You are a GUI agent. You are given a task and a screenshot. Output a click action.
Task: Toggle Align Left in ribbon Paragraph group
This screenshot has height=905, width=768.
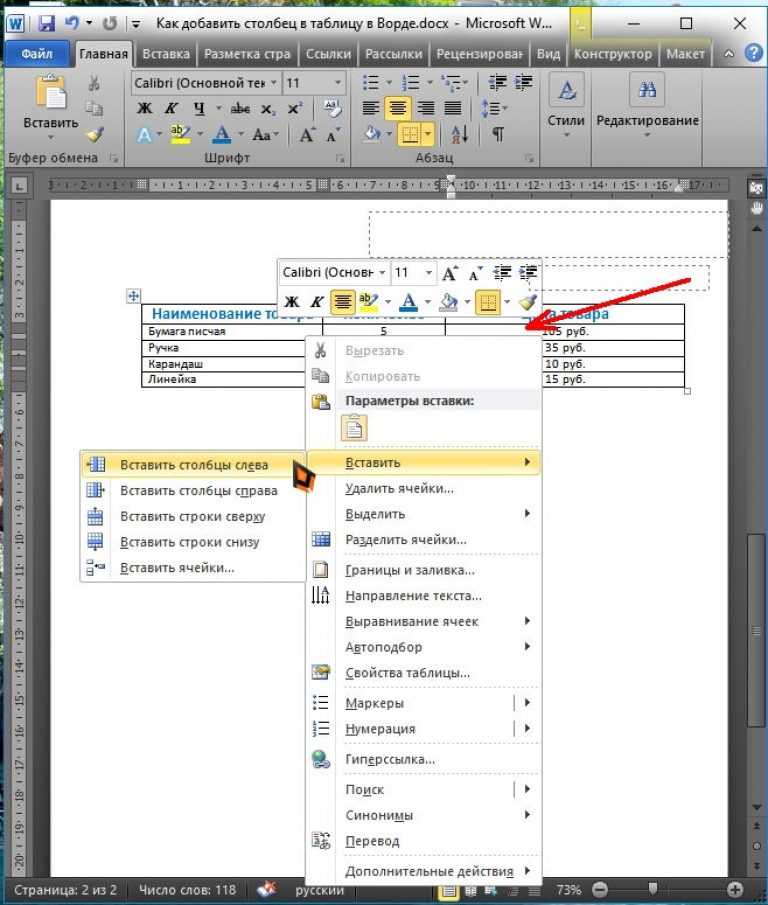click(370, 108)
